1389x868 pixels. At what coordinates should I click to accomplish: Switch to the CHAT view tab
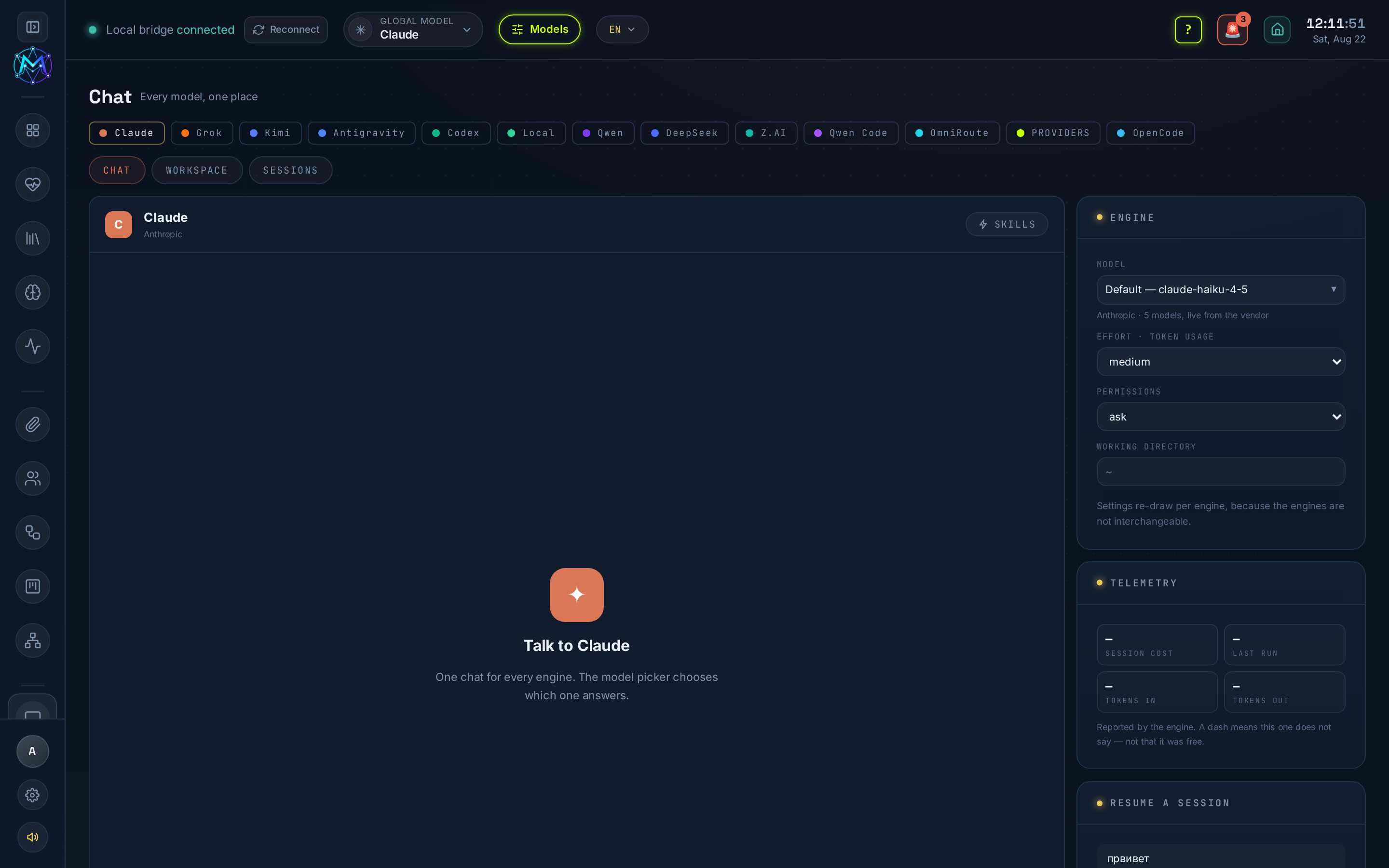[117, 170]
